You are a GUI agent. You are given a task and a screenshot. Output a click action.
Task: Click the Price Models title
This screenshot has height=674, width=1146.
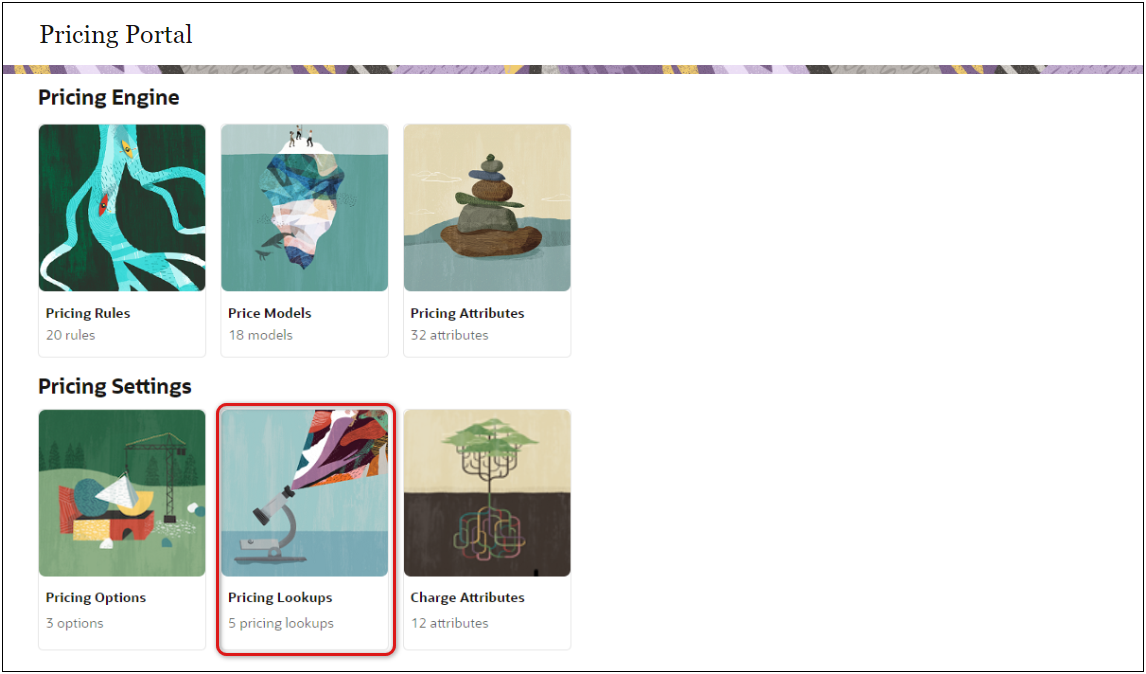[270, 313]
